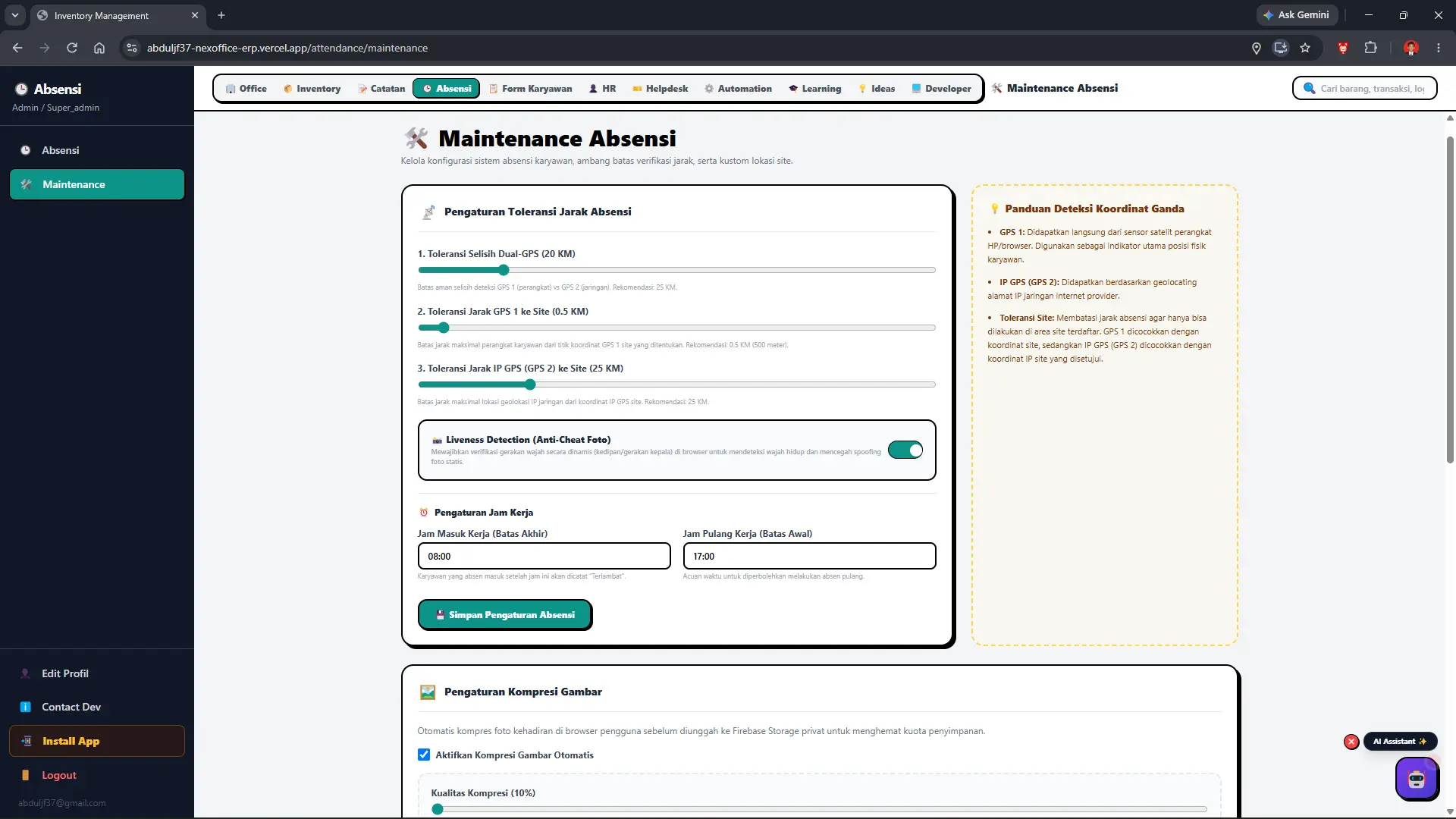Click the browser address bar URL
The image size is (1456, 819).
287,48
